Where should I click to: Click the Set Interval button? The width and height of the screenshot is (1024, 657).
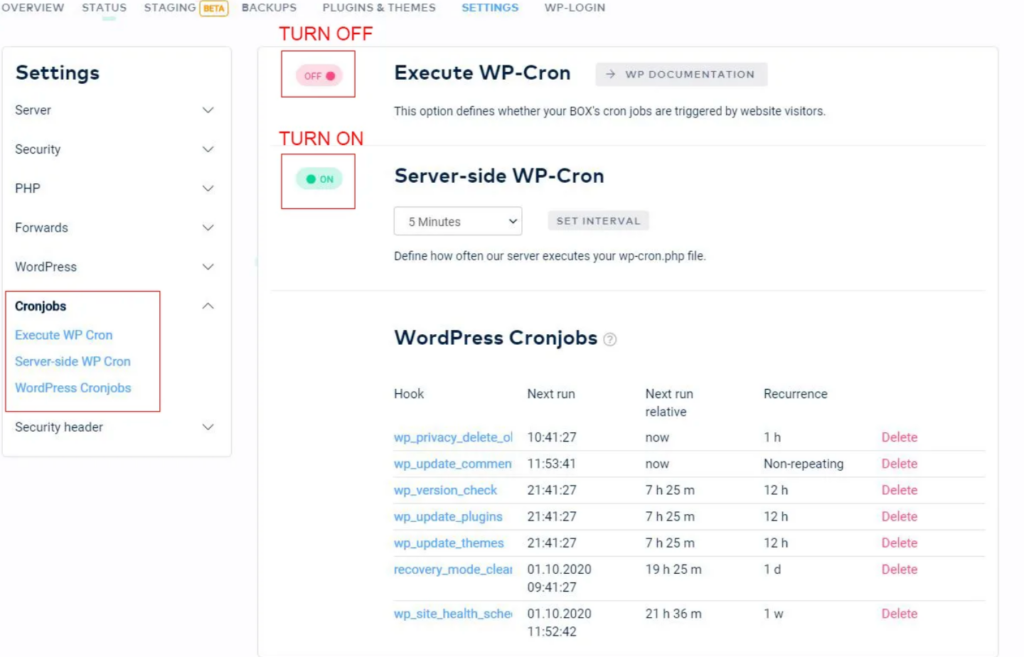(x=598, y=221)
